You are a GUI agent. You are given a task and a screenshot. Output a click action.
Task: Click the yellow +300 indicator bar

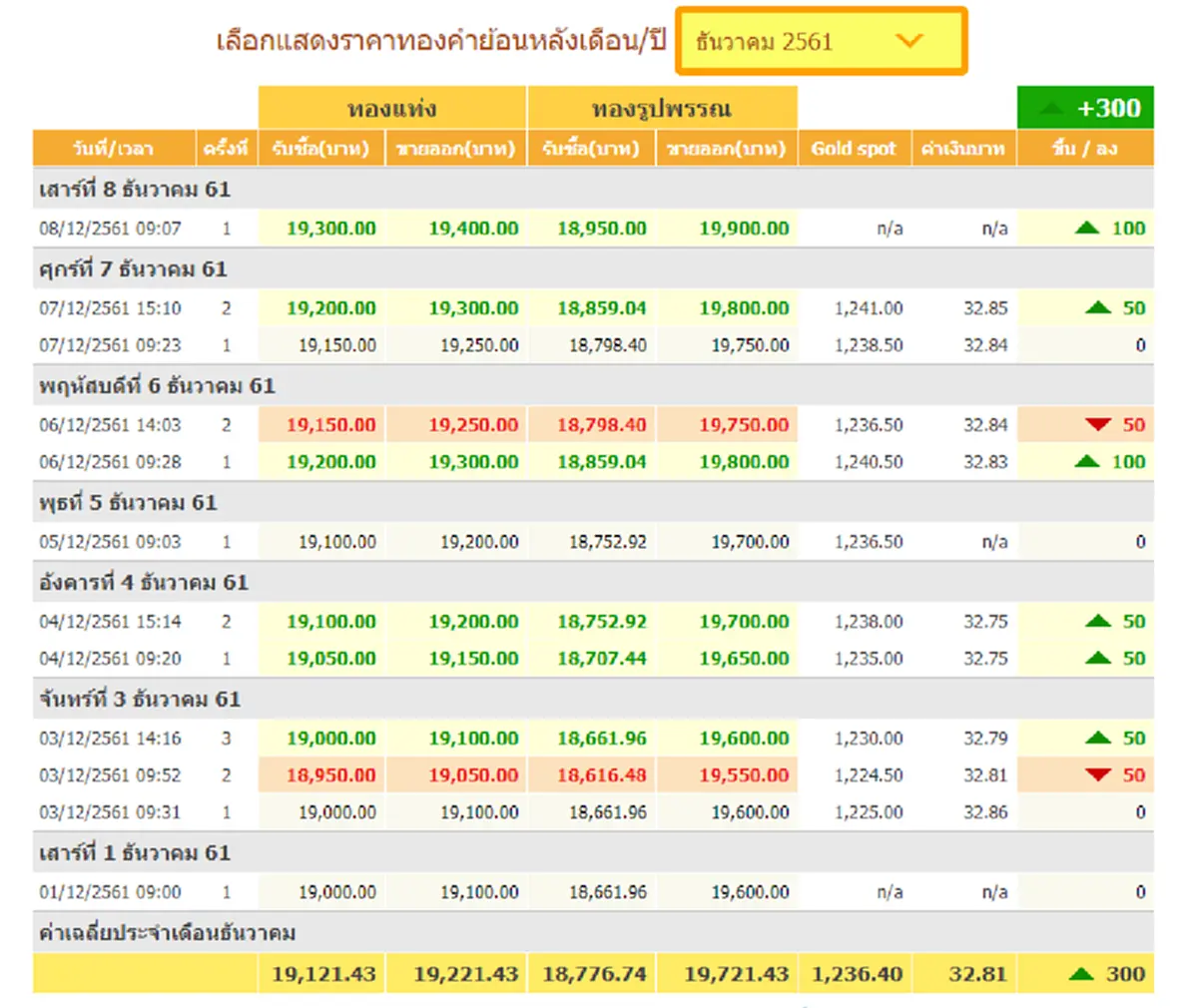tap(1084, 108)
